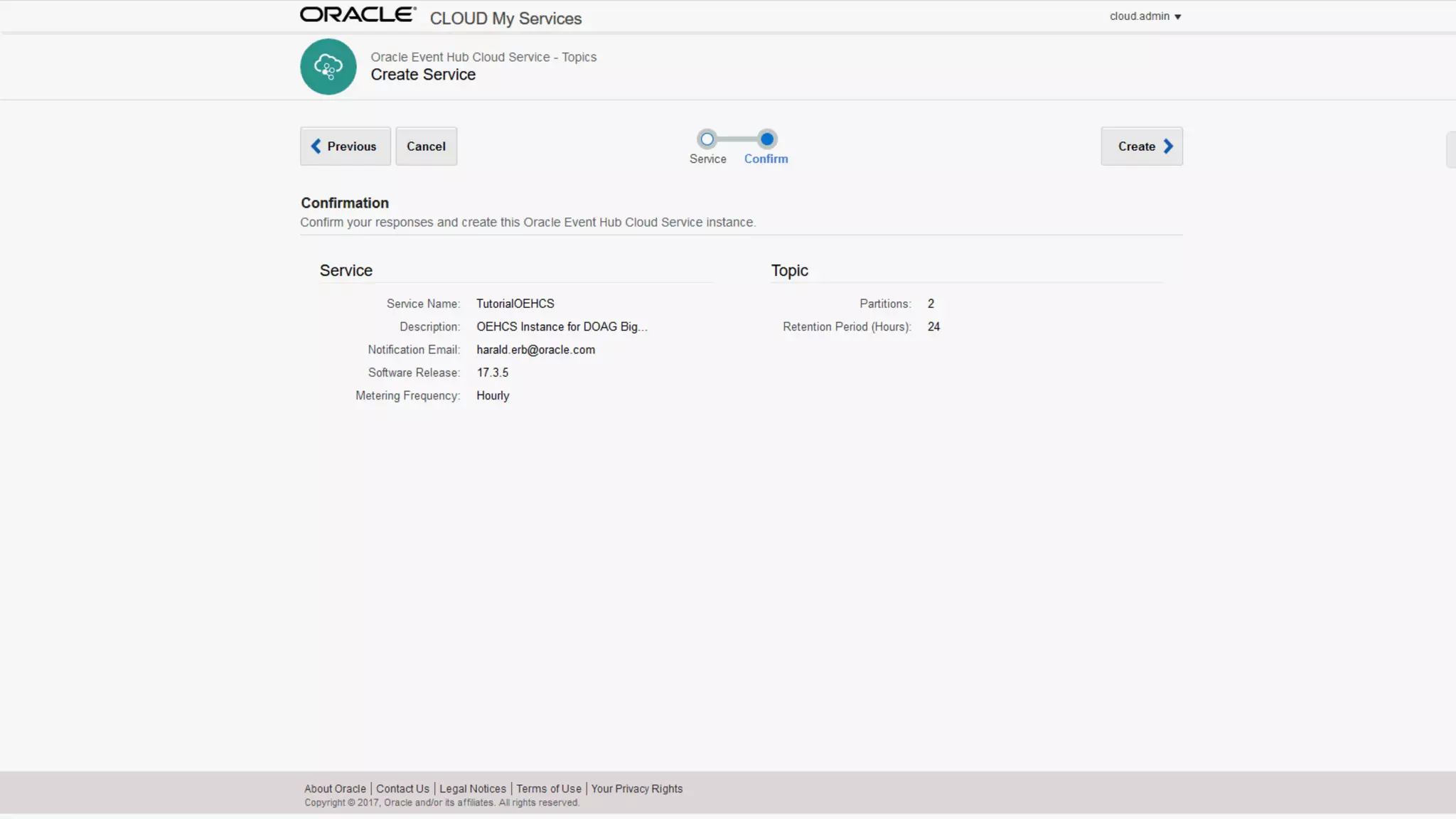The image size is (1456, 819).
Task: Open the cloud.admin user dropdown
Action: 1145,16
